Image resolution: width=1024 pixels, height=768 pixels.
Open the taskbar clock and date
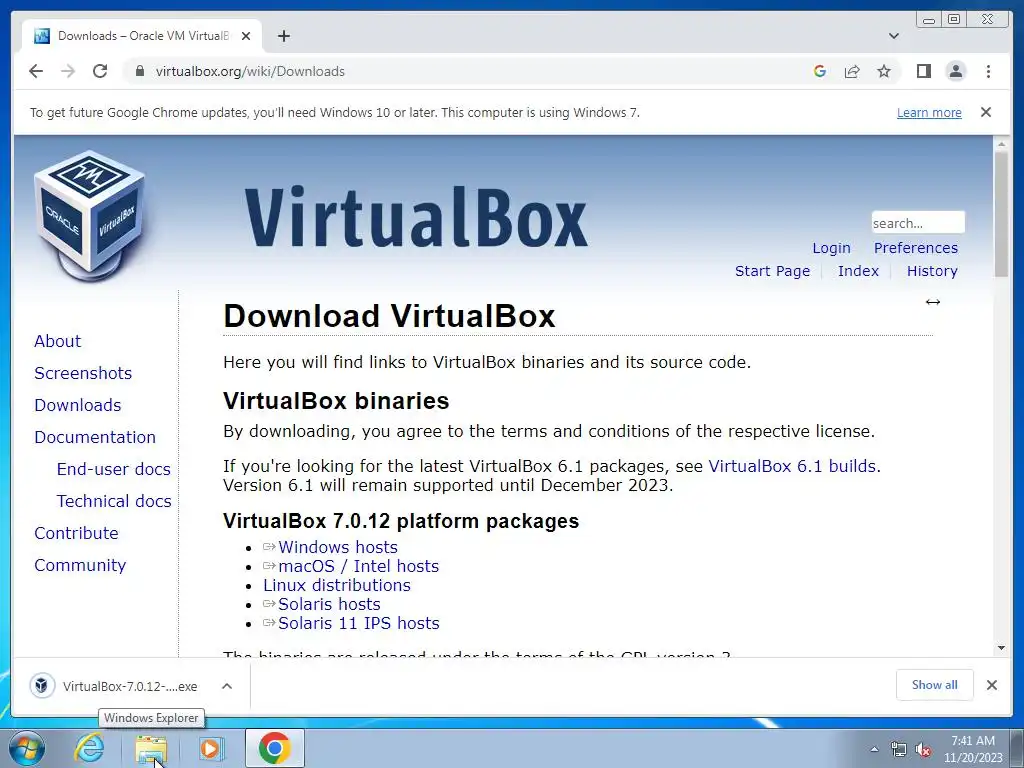[x=973, y=749]
